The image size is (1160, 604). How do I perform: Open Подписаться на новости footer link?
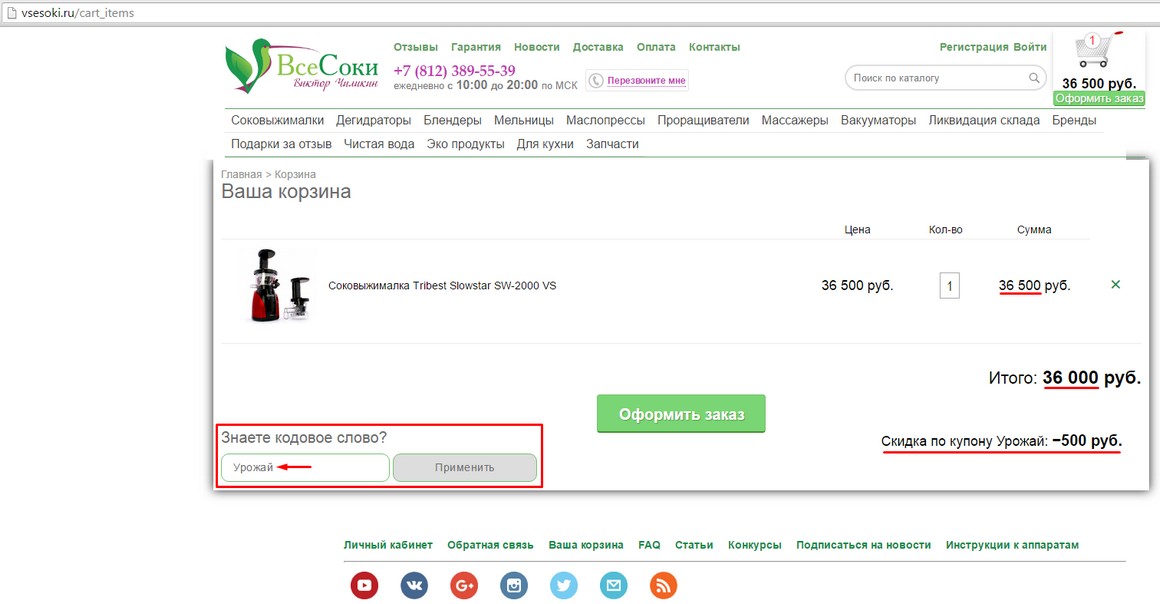863,545
